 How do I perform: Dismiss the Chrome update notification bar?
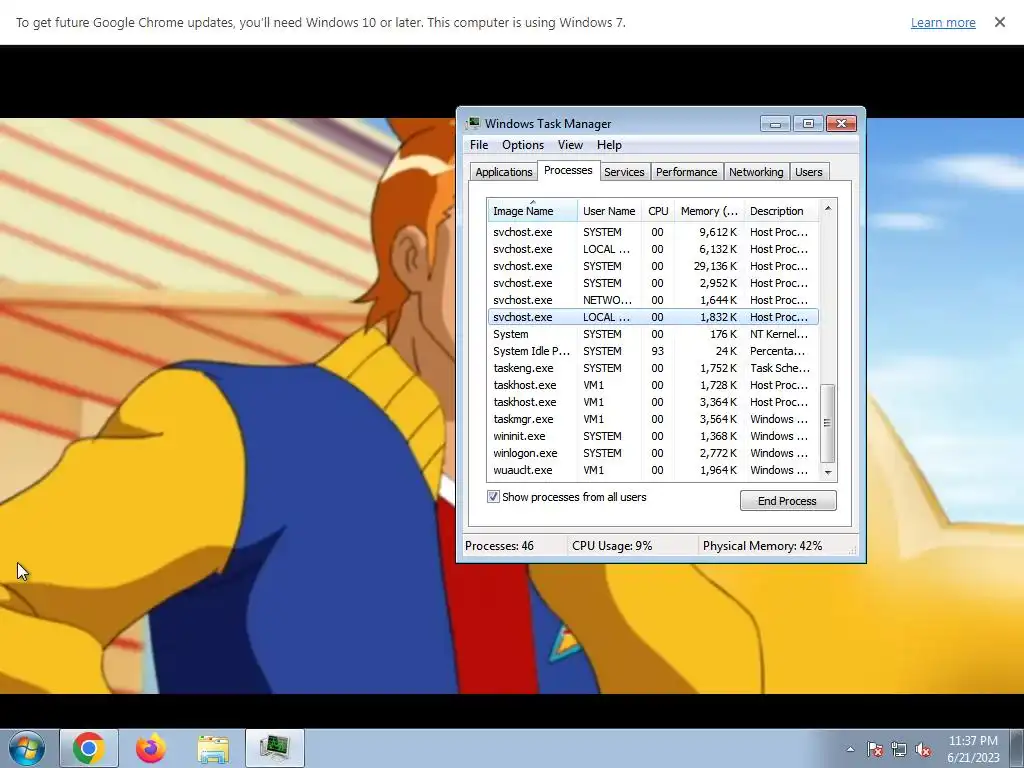999,22
